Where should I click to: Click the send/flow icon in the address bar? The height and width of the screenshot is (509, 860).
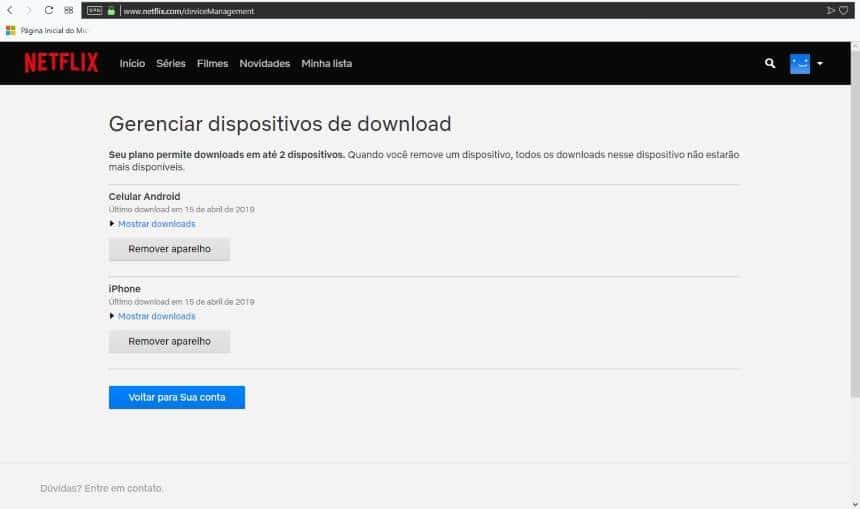click(830, 10)
